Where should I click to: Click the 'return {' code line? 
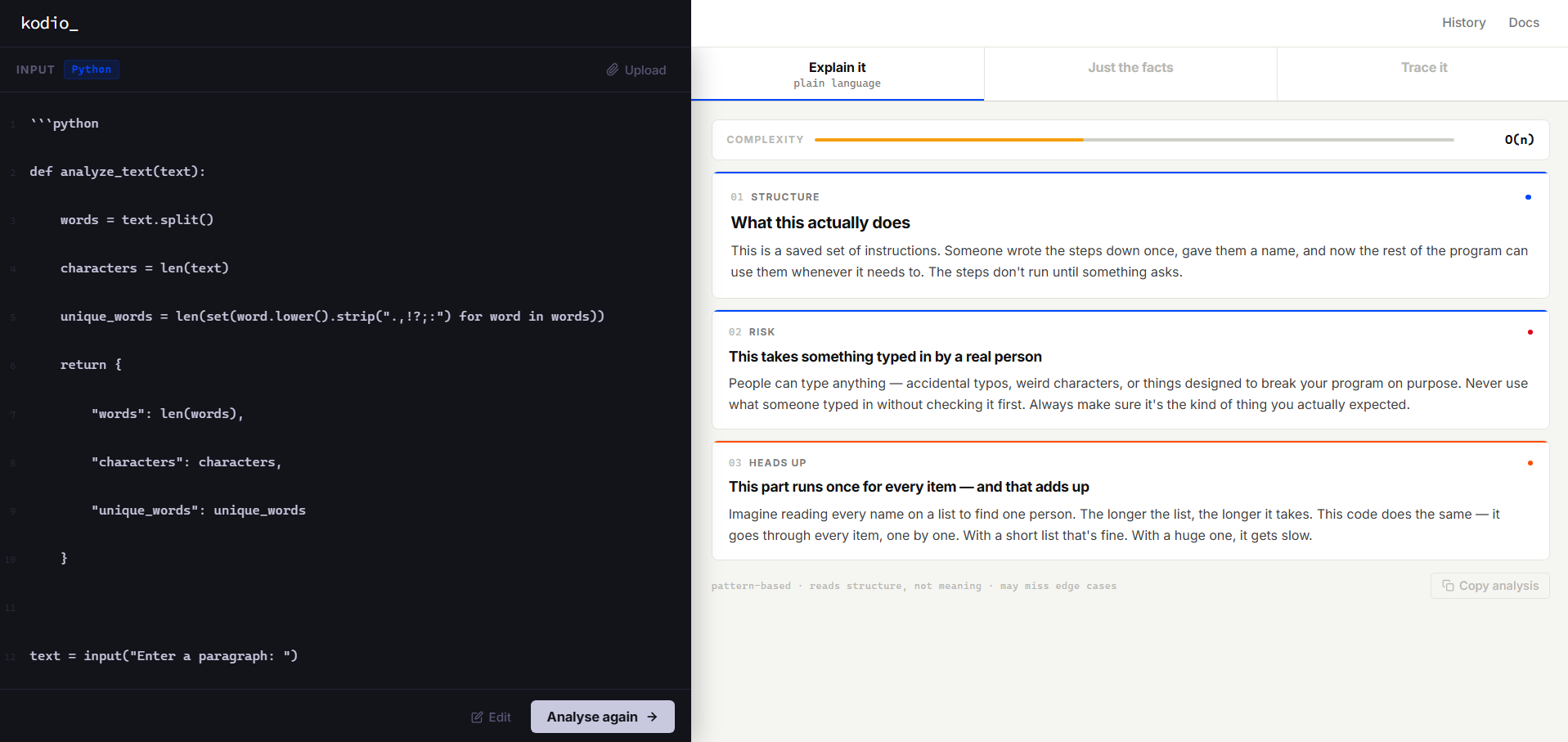pyautogui.click(x=91, y=365)
